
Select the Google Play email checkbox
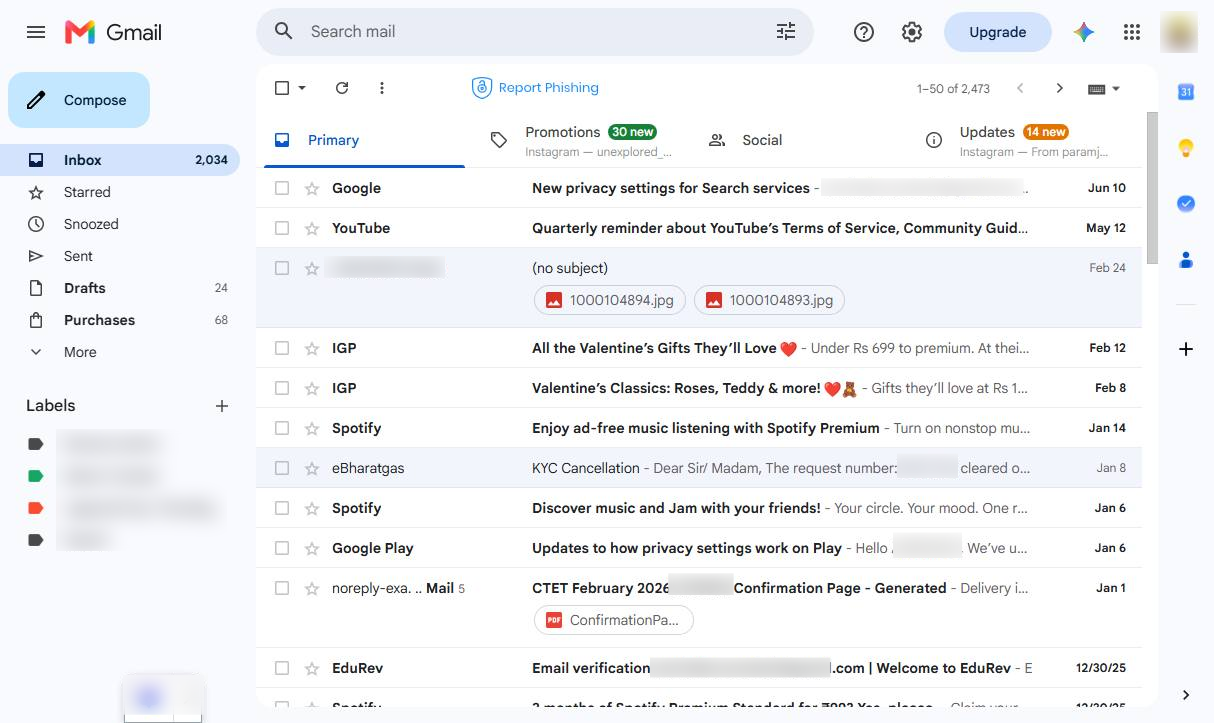coord(282,548)
